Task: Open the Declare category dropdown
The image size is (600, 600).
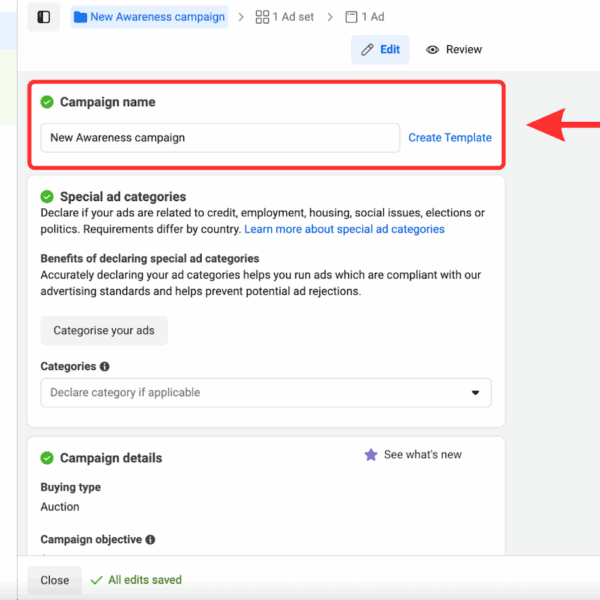Action: coord(265,393)
